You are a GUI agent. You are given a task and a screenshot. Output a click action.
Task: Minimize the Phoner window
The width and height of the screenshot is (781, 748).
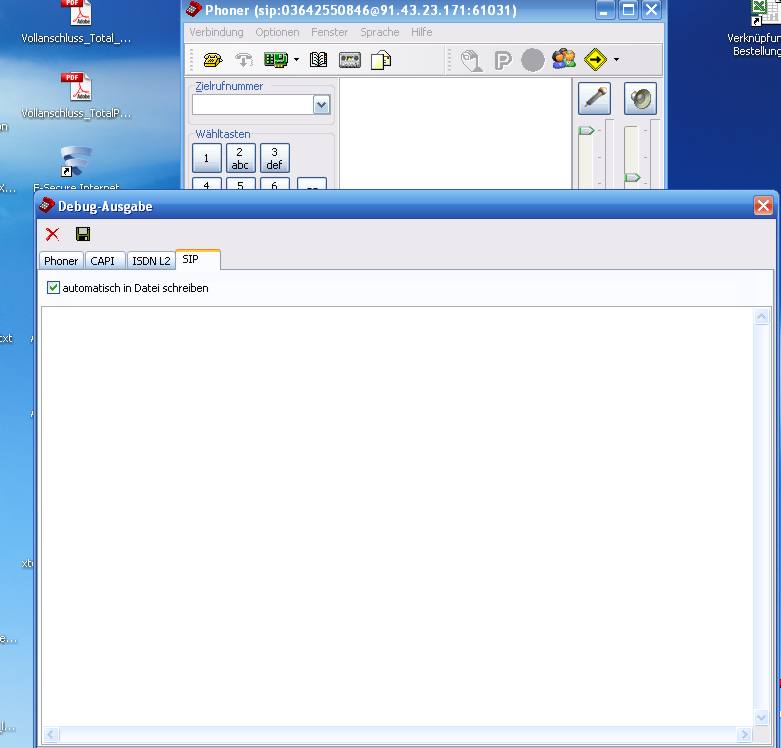tap(604, 9)
